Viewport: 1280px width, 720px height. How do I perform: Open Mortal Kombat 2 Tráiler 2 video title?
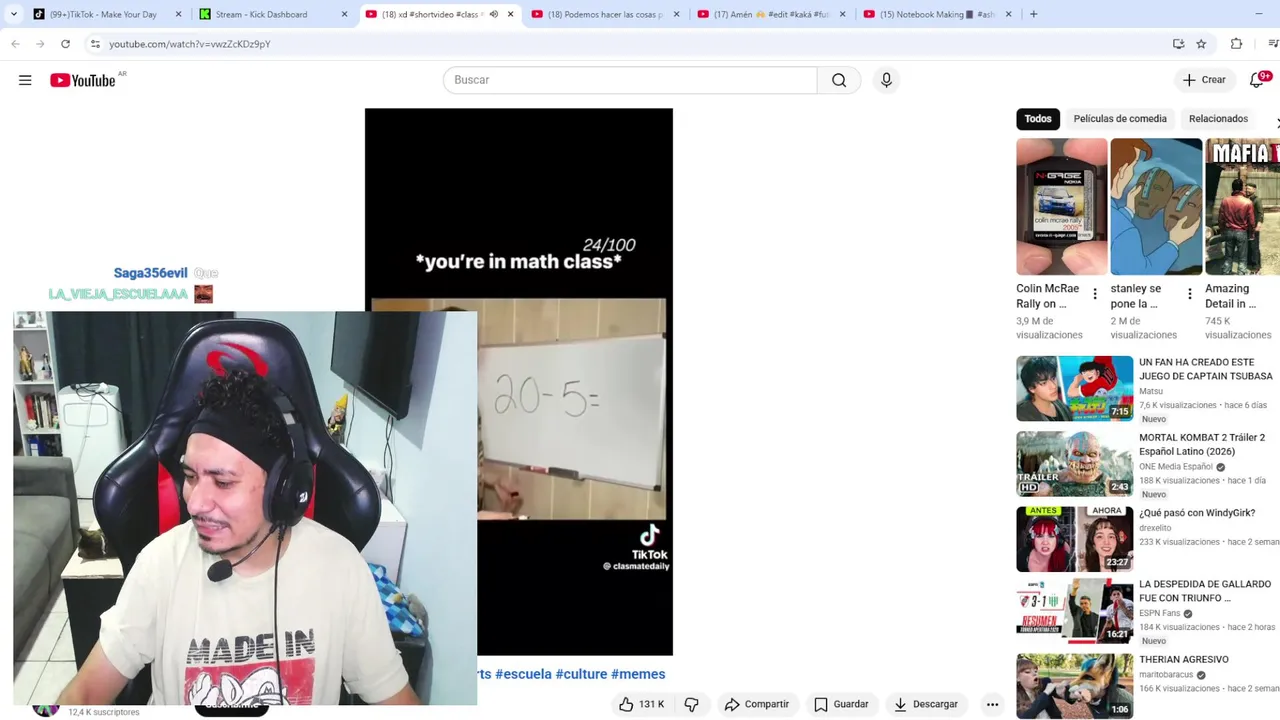pos(1202,444)
